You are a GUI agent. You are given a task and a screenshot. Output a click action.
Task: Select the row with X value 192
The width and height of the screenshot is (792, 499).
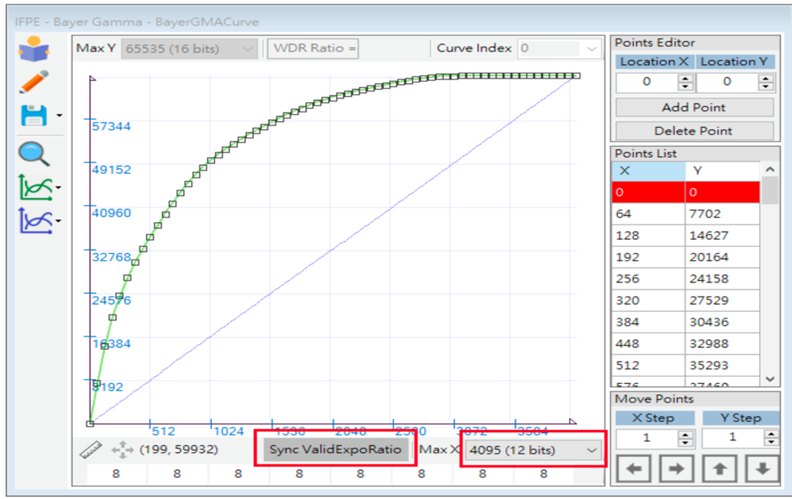point(685,257)
